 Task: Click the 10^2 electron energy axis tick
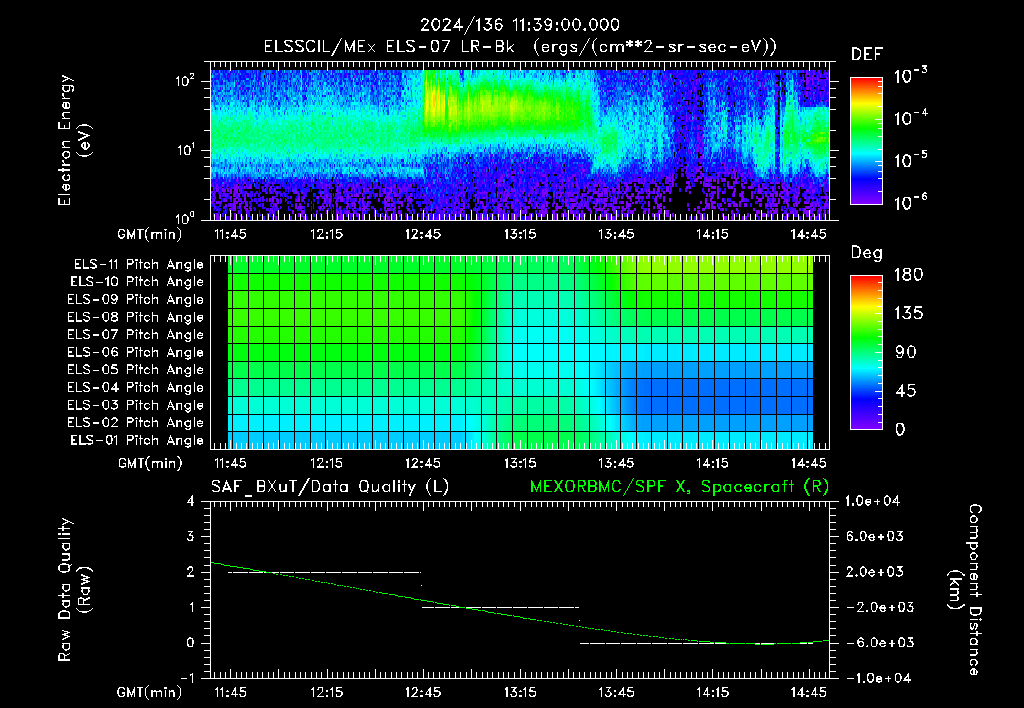coord(185,81)
